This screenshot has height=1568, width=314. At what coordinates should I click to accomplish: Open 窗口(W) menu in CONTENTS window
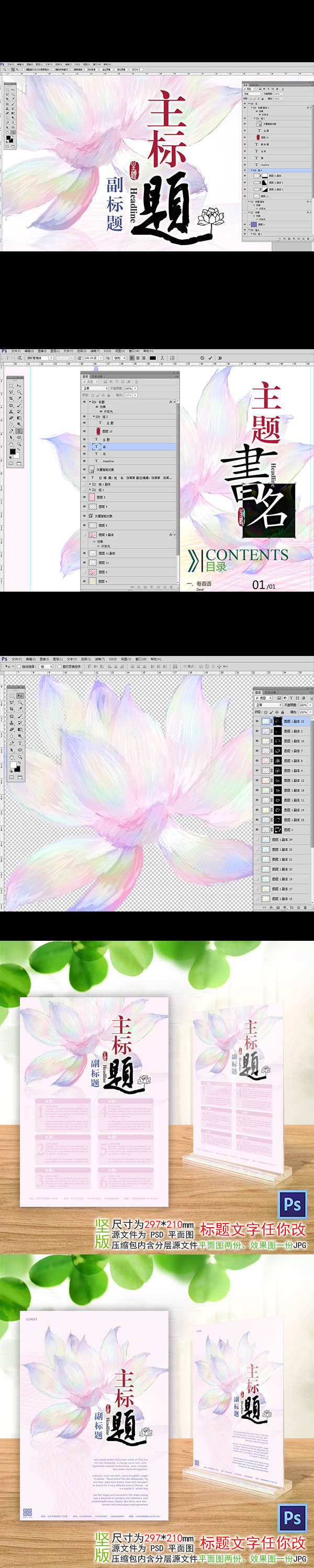click(x=134, y=351)
